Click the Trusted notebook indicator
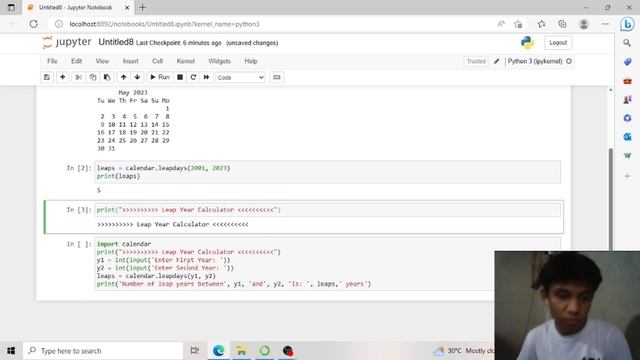 coord(476,61)
